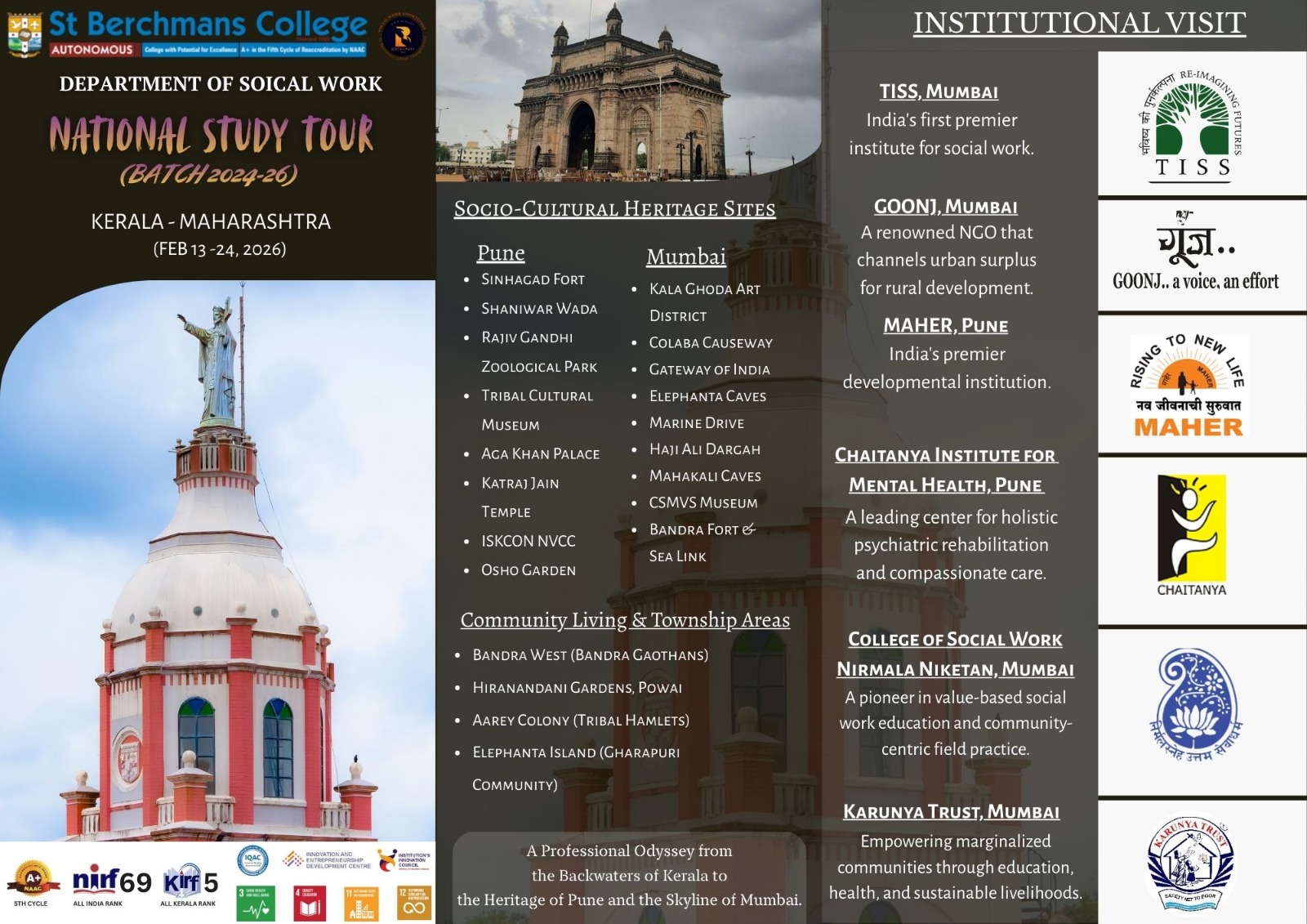Select the NIRF 69 All India Rank badge
This screenshot has height=924, width=1307.
tap(111, 886)
